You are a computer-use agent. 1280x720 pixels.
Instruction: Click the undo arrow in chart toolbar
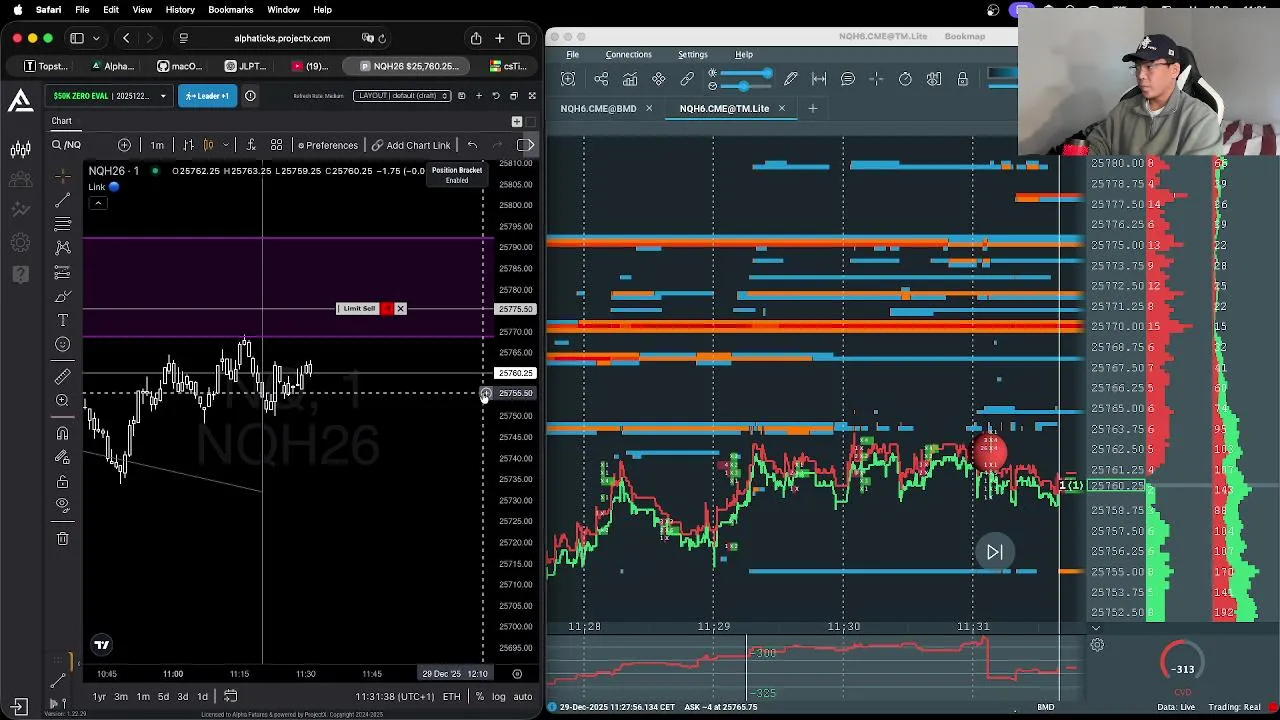472,145
